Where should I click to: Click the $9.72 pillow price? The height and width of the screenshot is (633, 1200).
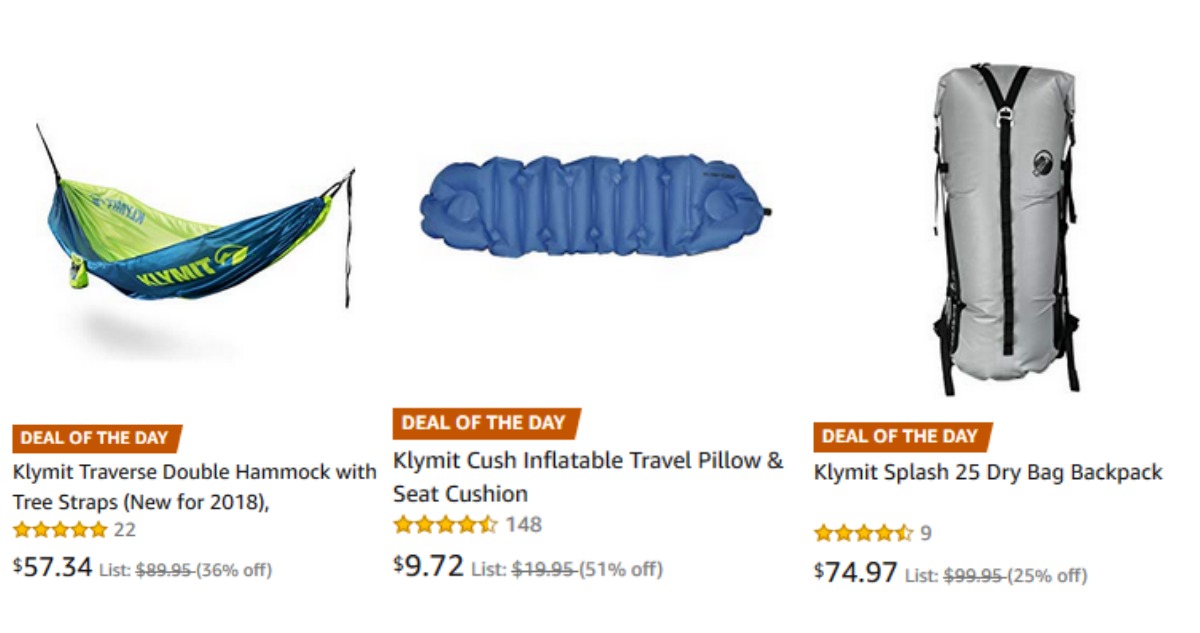point(429,566)
